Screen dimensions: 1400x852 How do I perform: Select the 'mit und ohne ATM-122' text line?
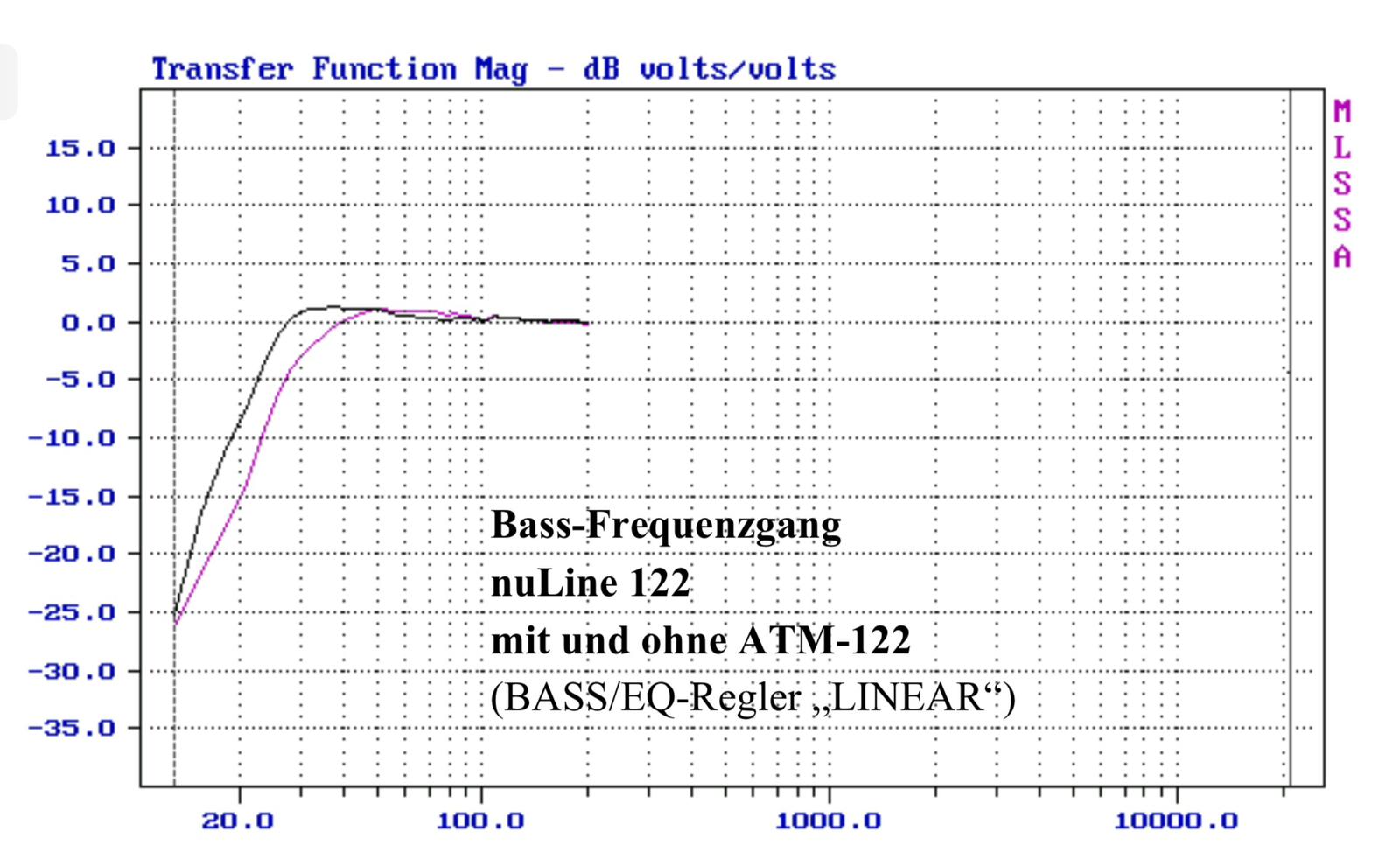point(700,640)
